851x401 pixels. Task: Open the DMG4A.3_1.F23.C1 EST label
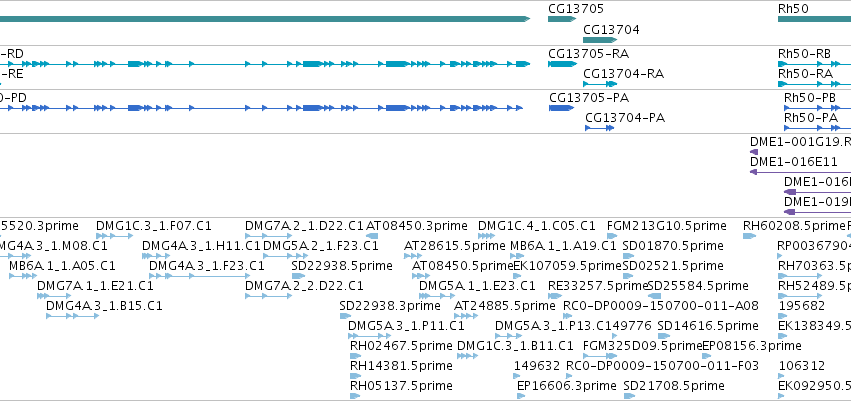pos(207,266)
